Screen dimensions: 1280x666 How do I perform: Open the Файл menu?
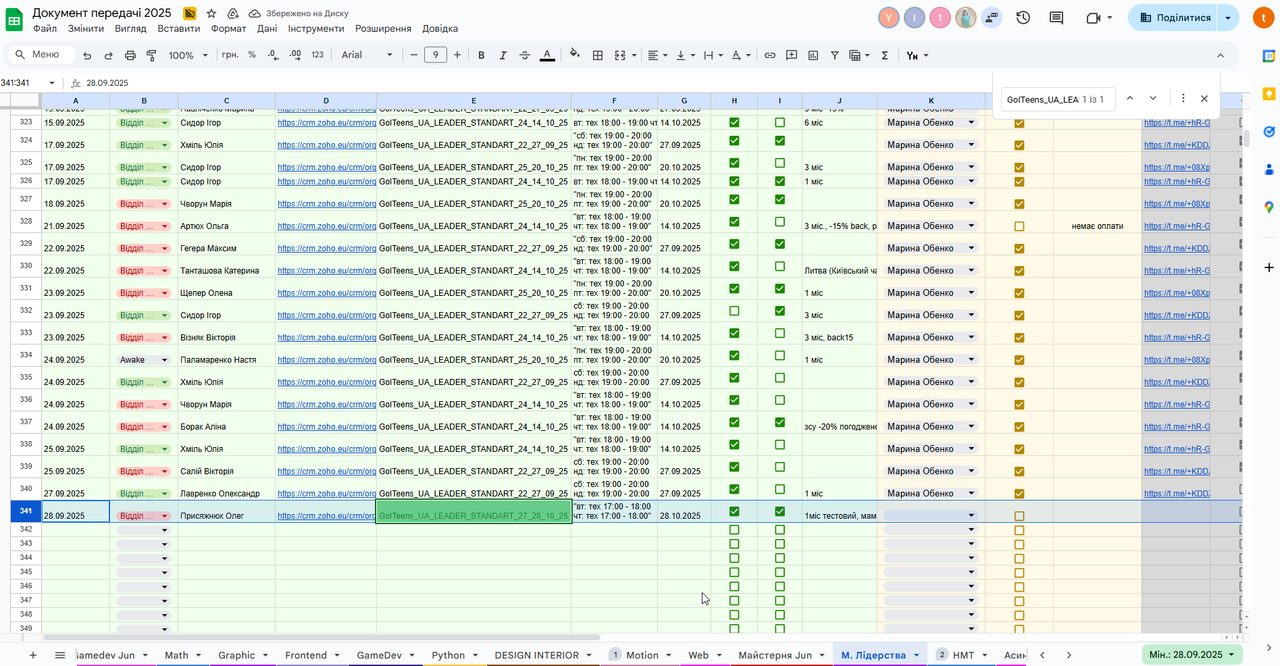[44, 28]
